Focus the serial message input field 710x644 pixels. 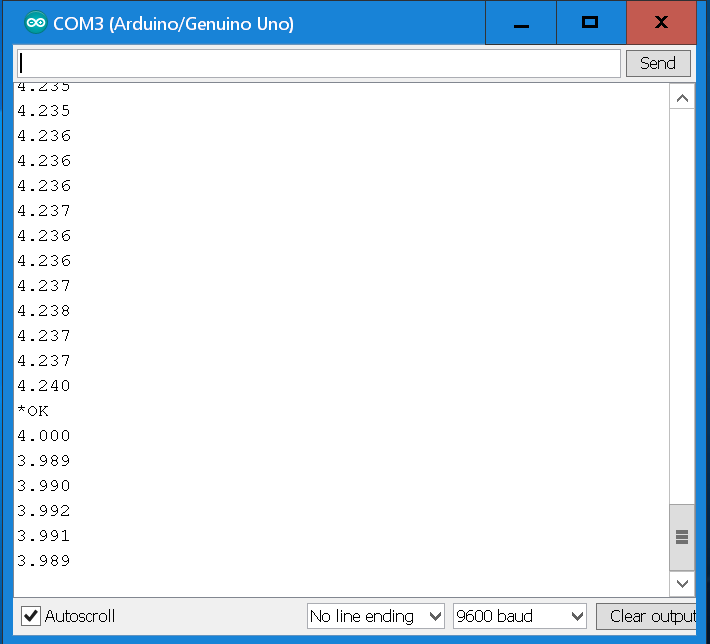pos(318,63)
